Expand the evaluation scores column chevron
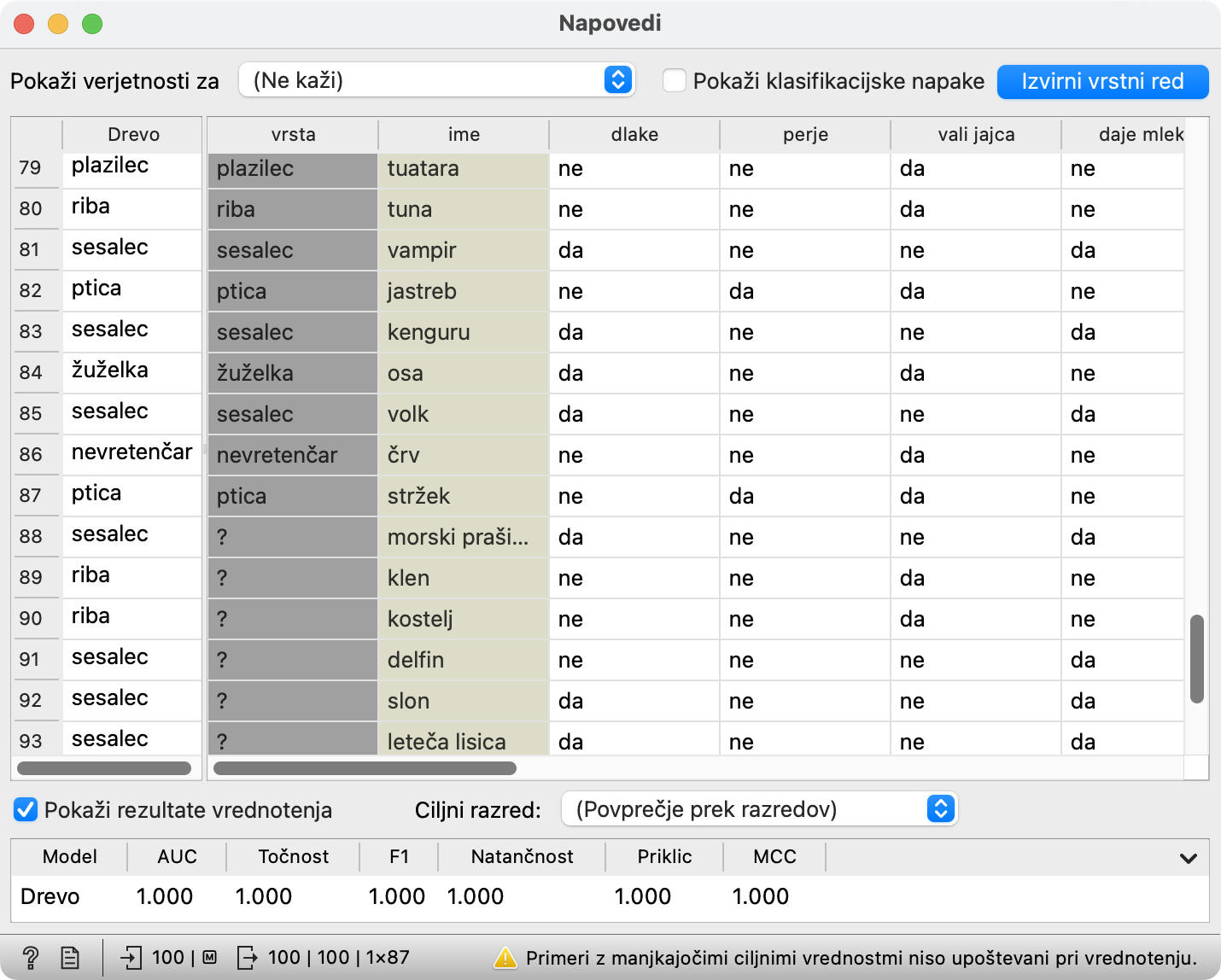The width and height of the screenshot is (1221, 980). click(1188, 858)
